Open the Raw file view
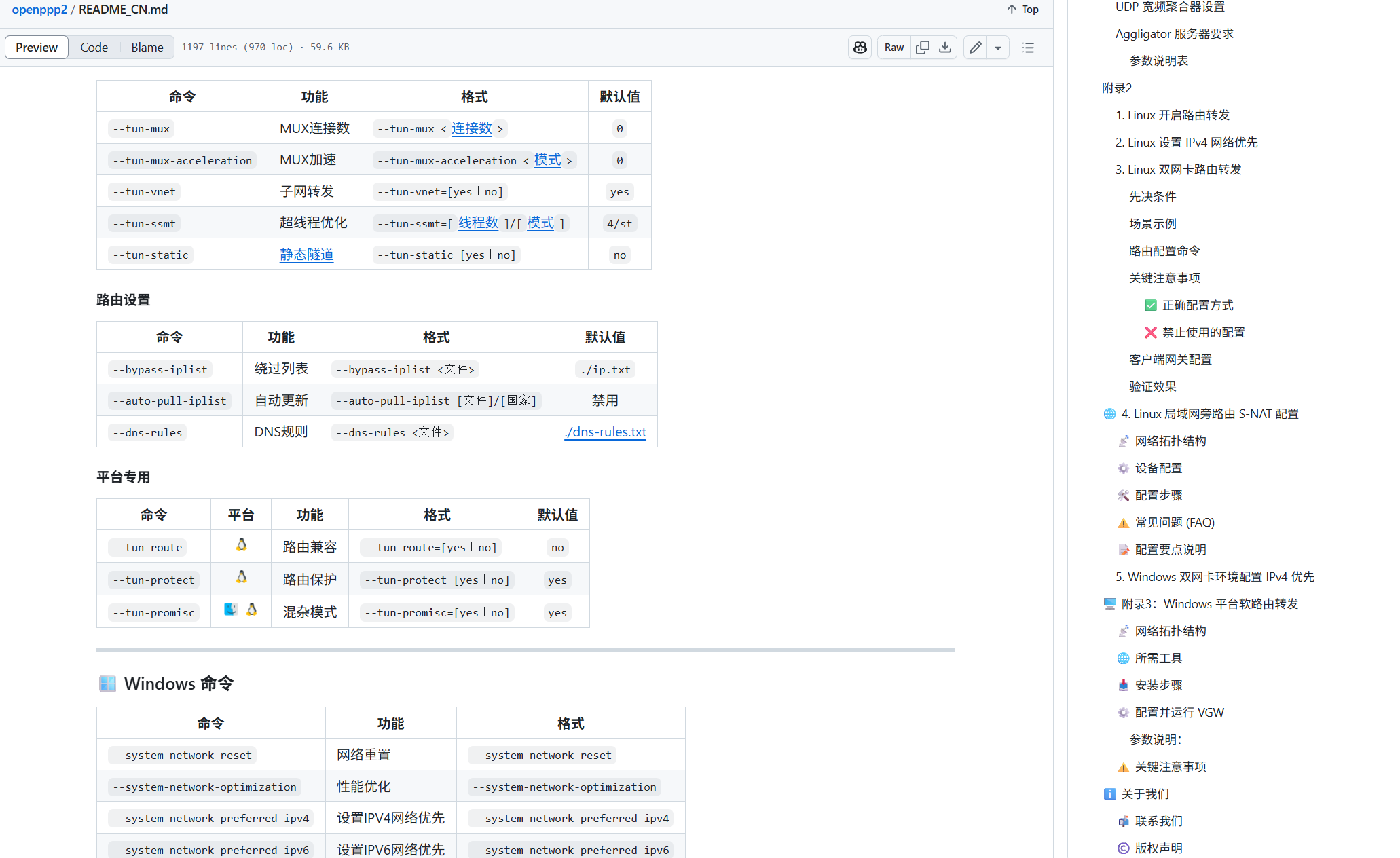Viewport: 1400px width, 858px height. coord(893,47)
